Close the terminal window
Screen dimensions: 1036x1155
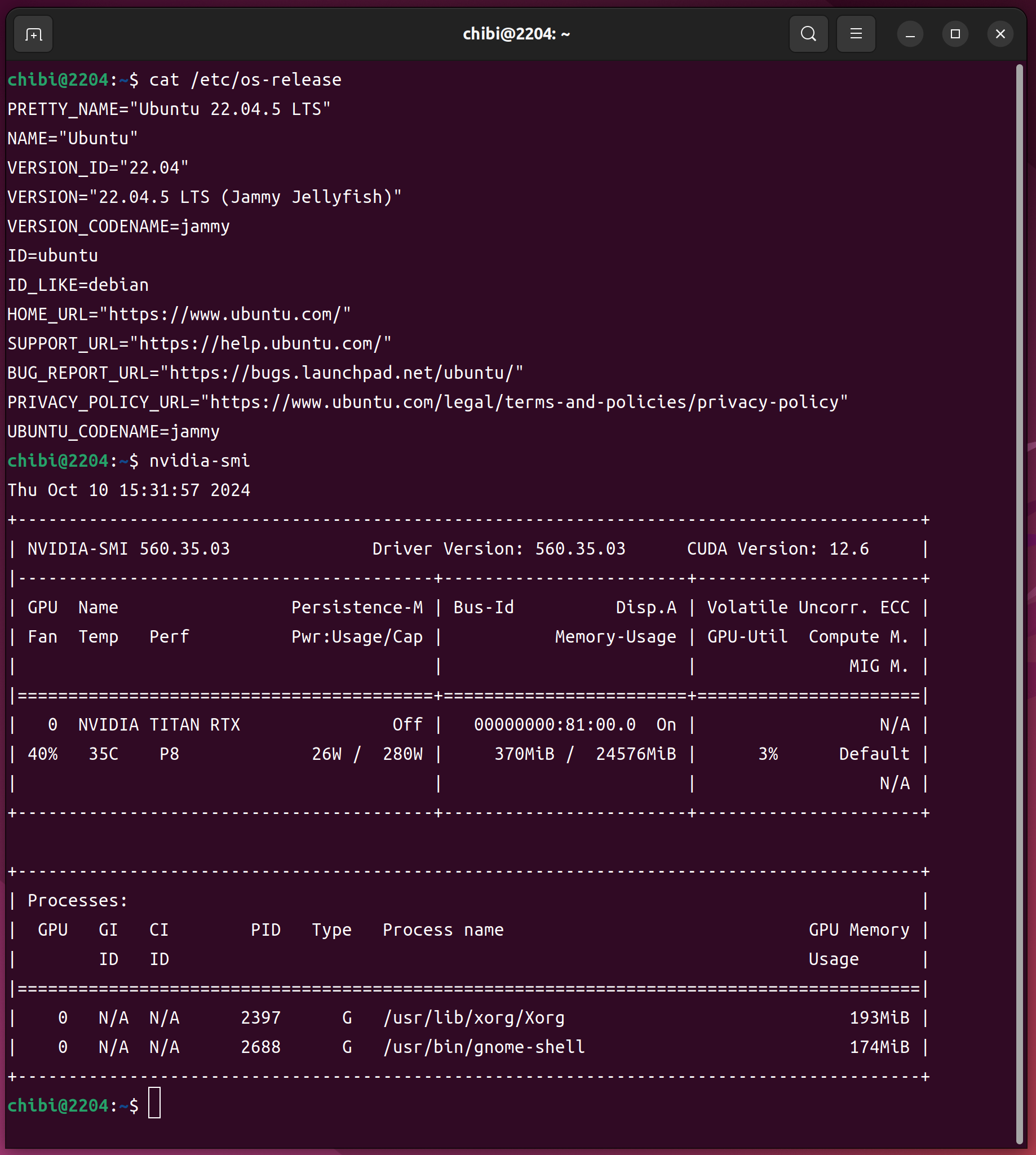pos(999,35)
